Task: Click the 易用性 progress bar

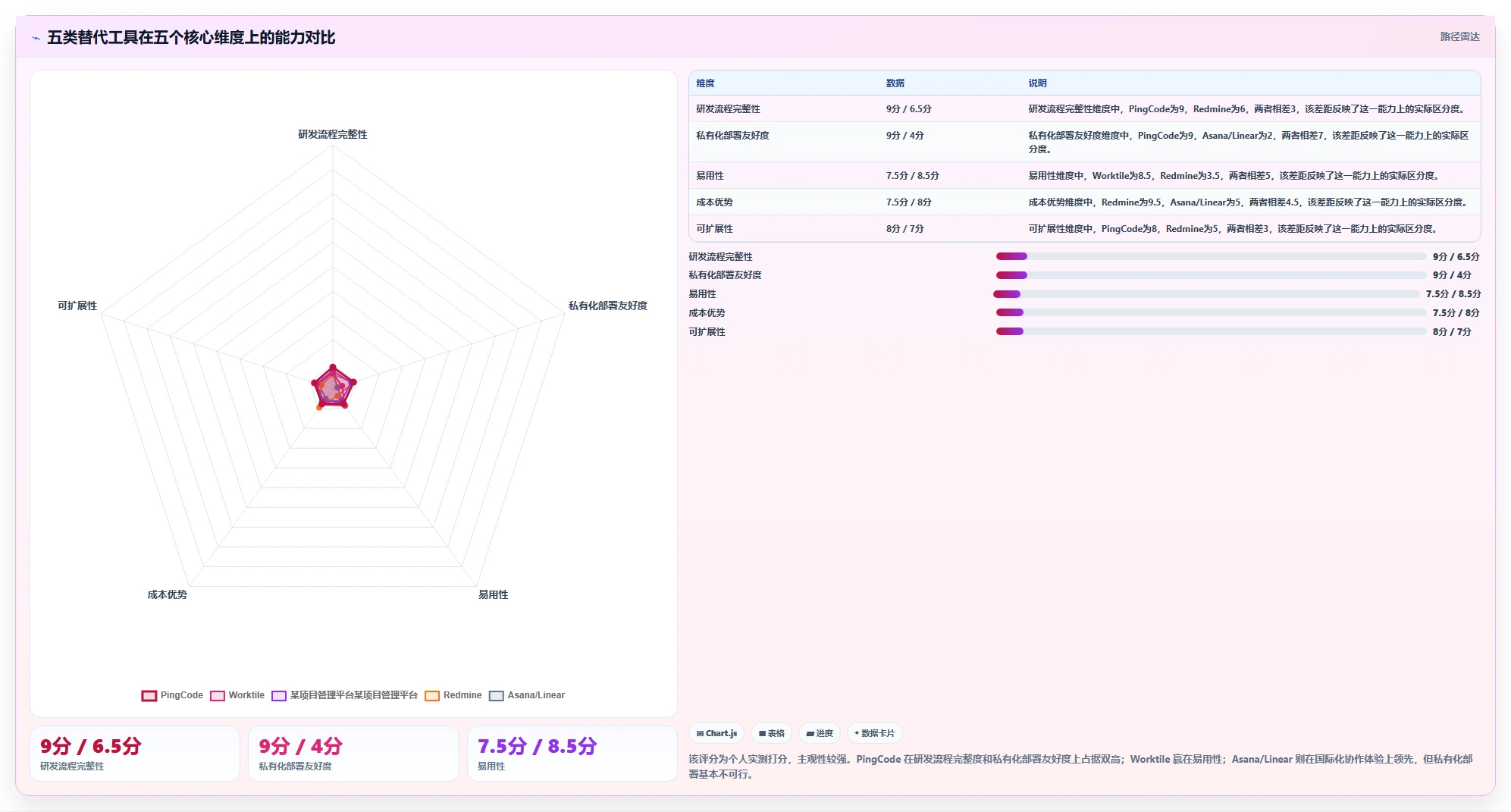Action: tap(1206, 294)
